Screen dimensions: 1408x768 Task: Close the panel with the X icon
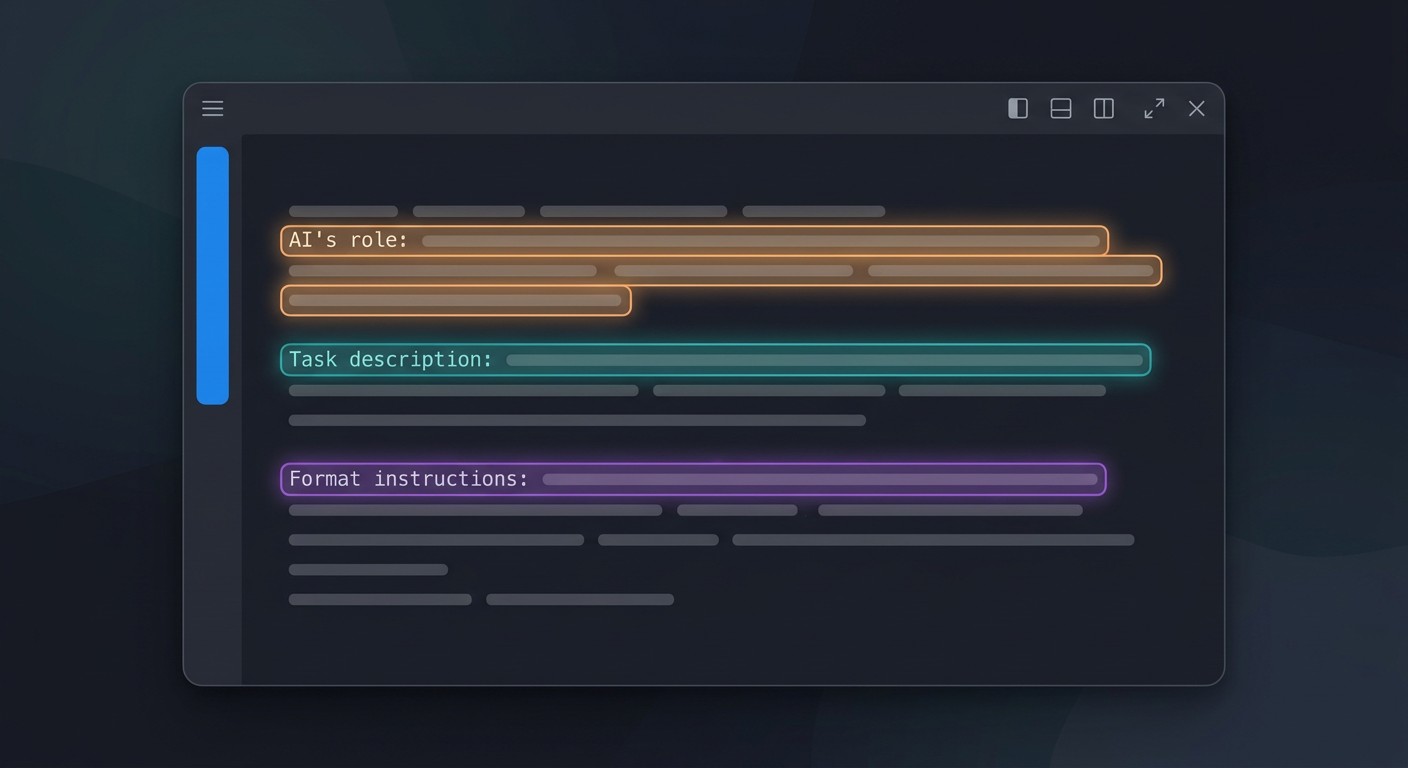pos(1197,109)
